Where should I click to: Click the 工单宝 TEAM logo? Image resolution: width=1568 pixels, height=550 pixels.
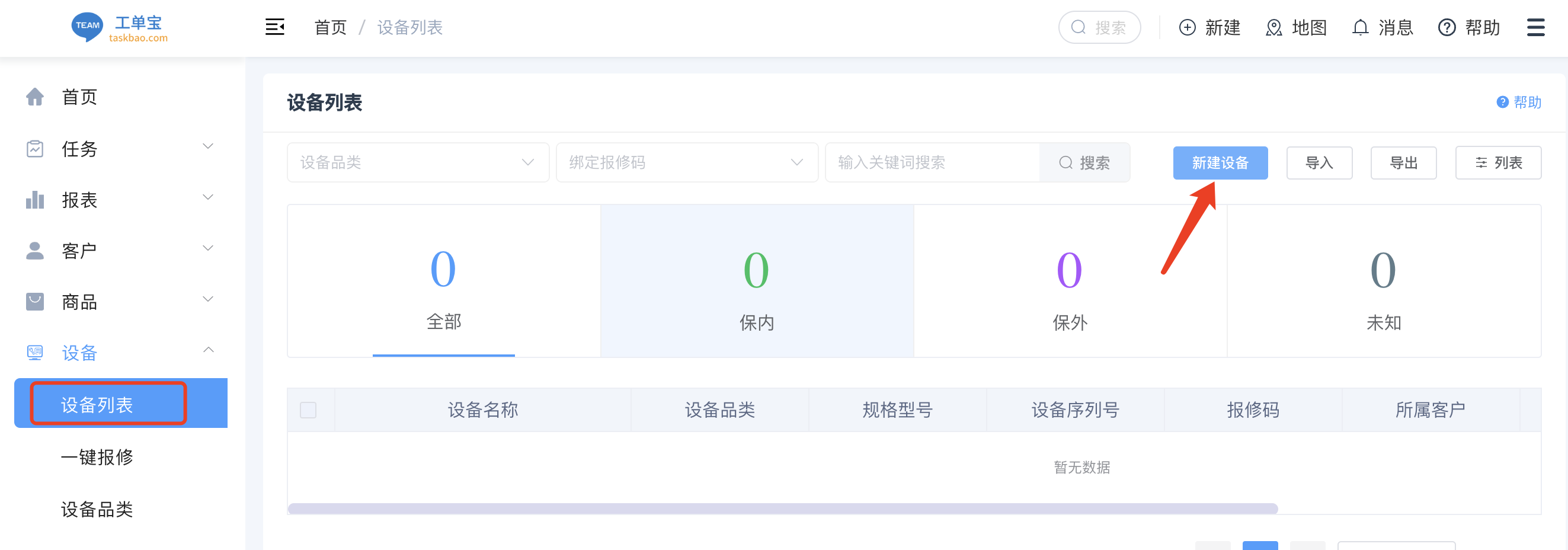tap(119, 27)
